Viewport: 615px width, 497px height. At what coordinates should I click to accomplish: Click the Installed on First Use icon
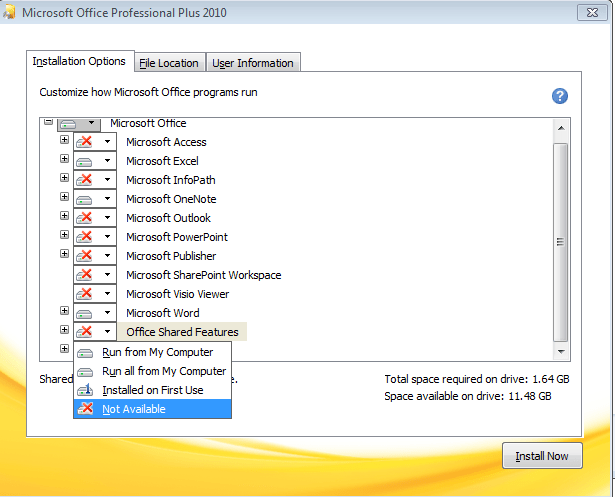[x=85, y=390]
